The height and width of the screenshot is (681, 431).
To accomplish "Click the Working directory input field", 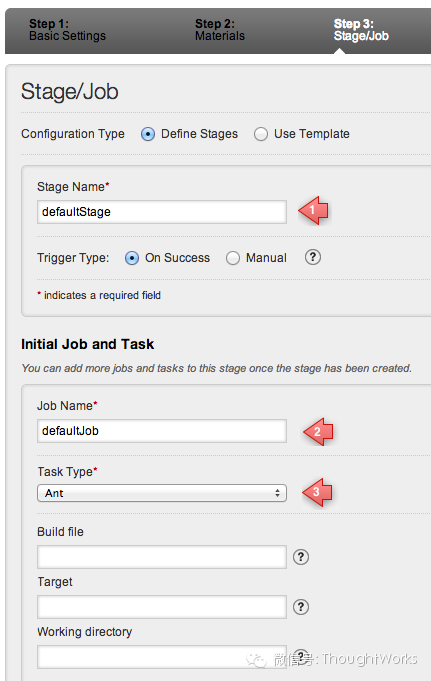I will pyautogui.click(x=162, y=657).
